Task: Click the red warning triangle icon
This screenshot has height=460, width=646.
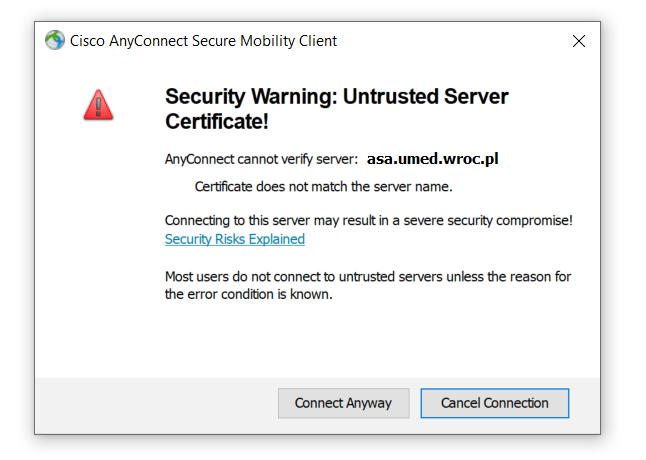Action: coord(98,105)
